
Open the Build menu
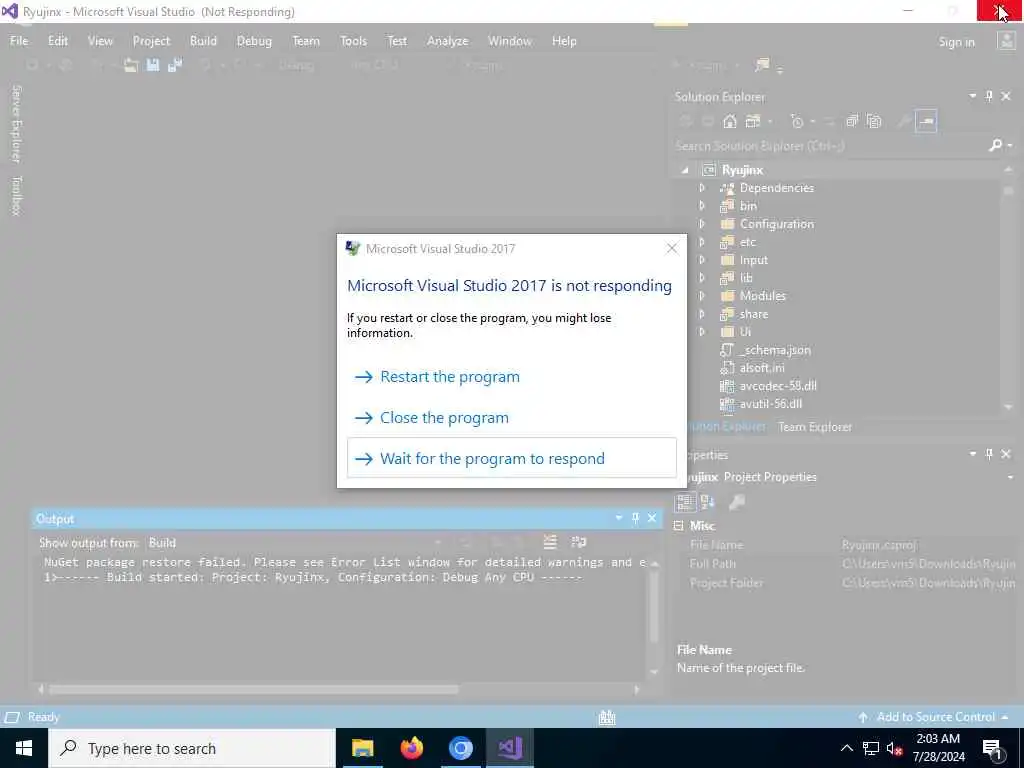pos(203,41)
